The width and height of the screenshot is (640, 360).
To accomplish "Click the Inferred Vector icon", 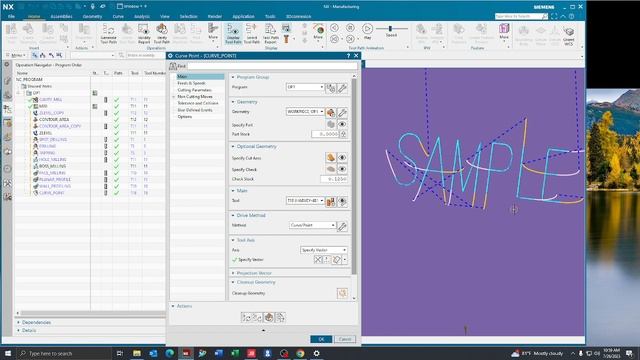I will point(337,260).
